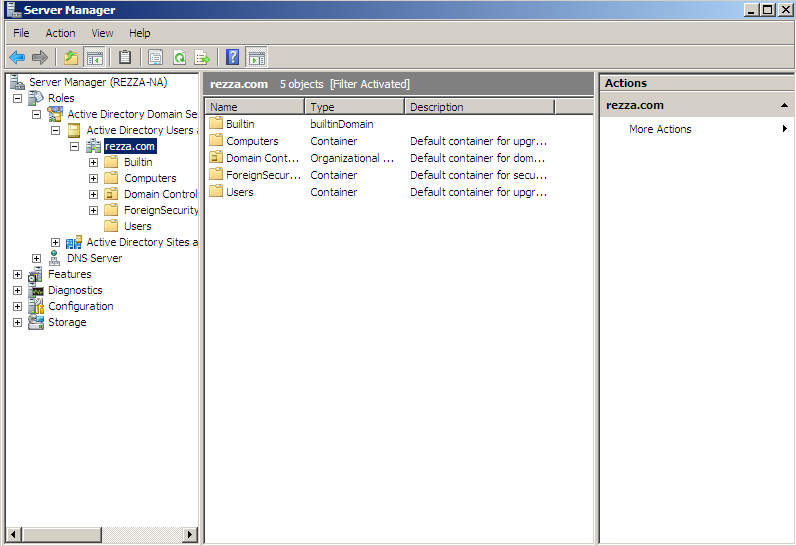Screen dimensions: 796x546
Task: Click the Diagnostics monitor icon
Action: click(x=36, y=290)
